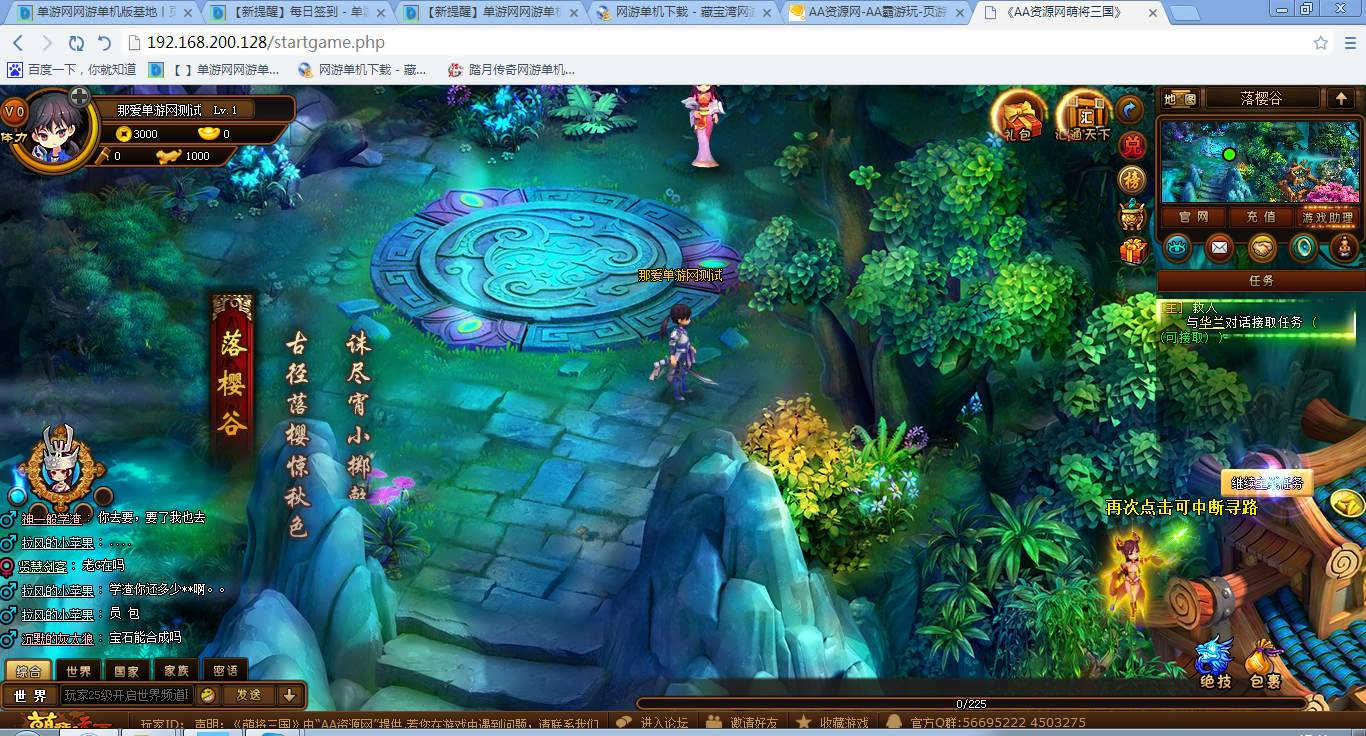Toggle the eye visibility icon under minimap
The image size is (1366, 736).
(1177, 247)
